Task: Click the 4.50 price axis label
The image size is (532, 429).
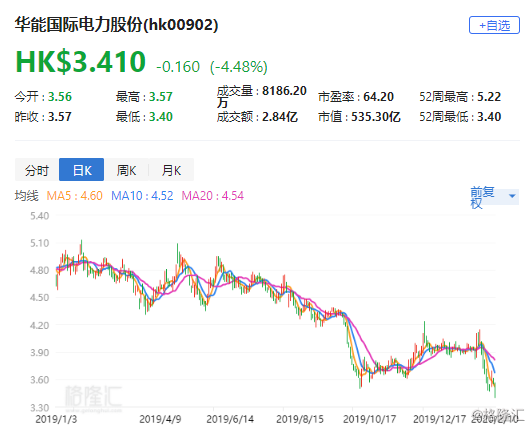Action: [40, 298]
